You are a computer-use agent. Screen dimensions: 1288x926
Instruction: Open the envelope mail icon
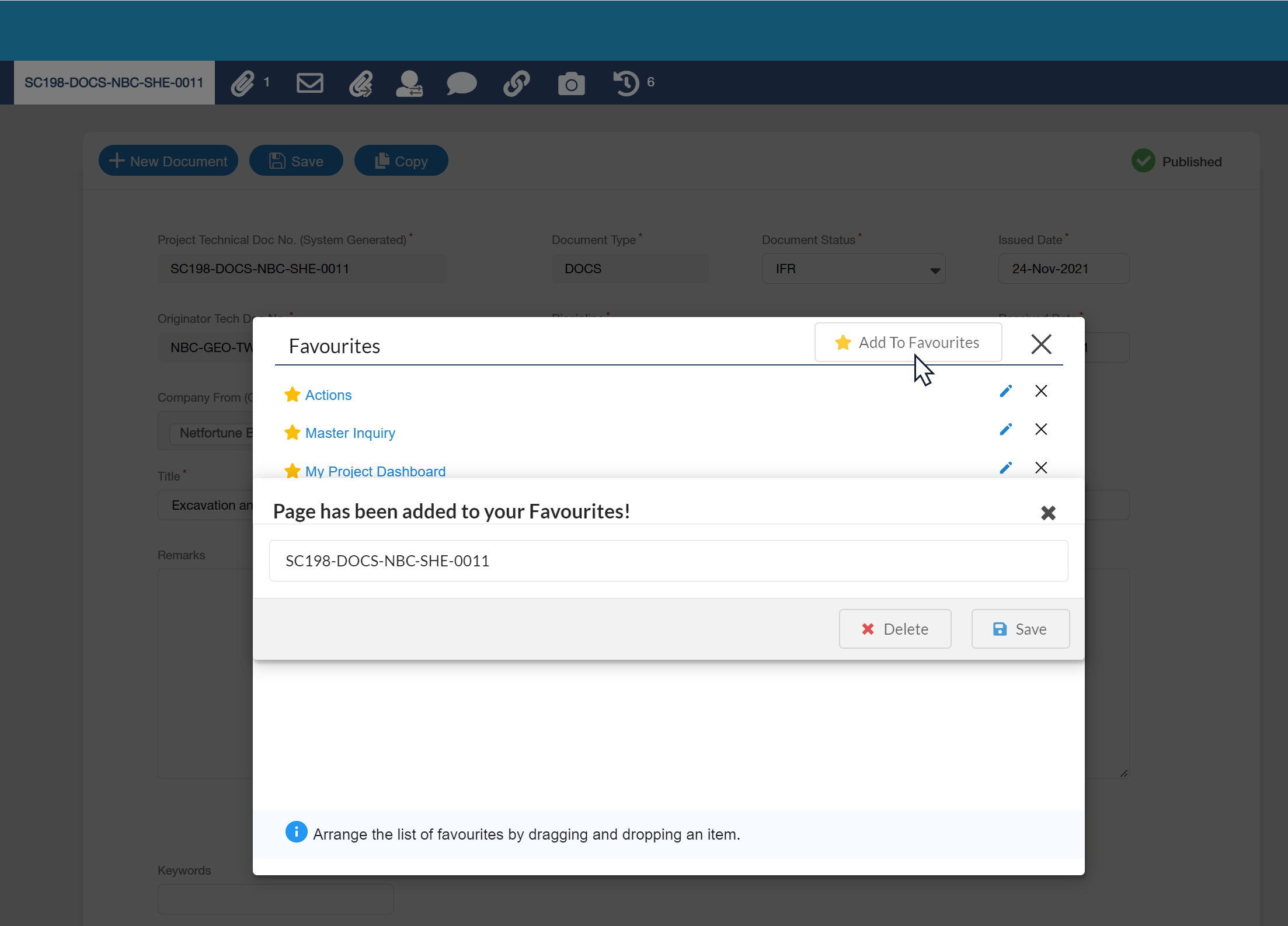click(x=309, y=83)
